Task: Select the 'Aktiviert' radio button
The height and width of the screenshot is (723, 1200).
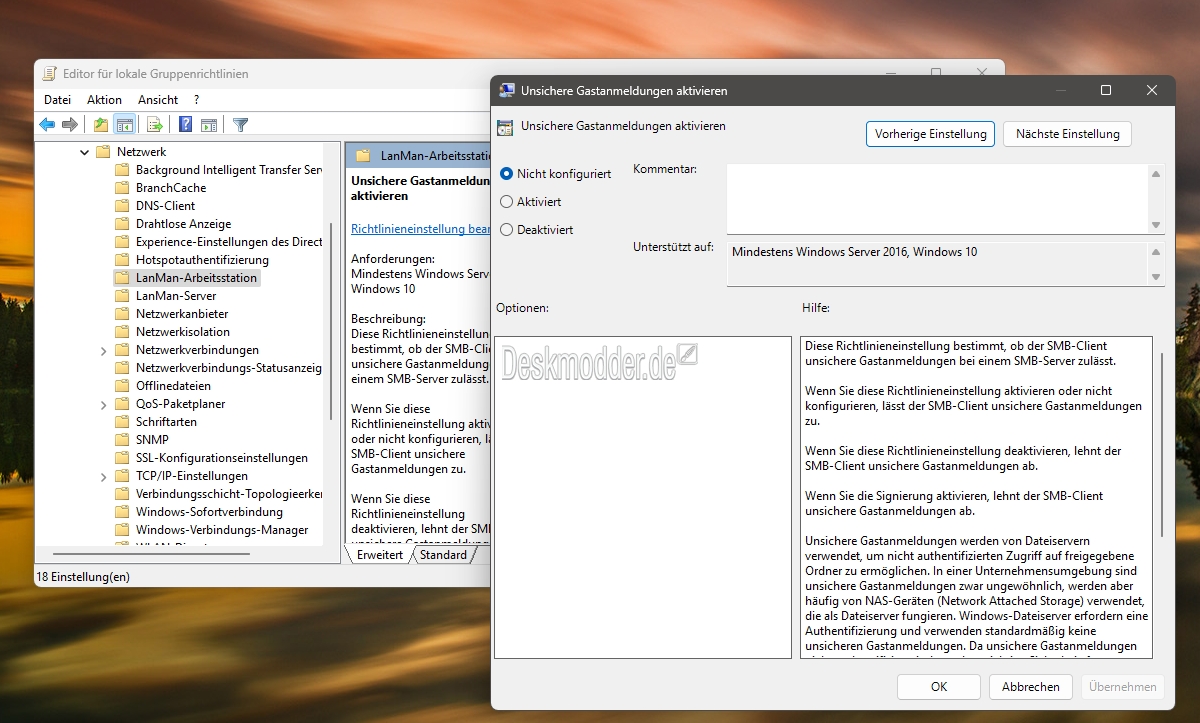Action: tap(506, 202)
